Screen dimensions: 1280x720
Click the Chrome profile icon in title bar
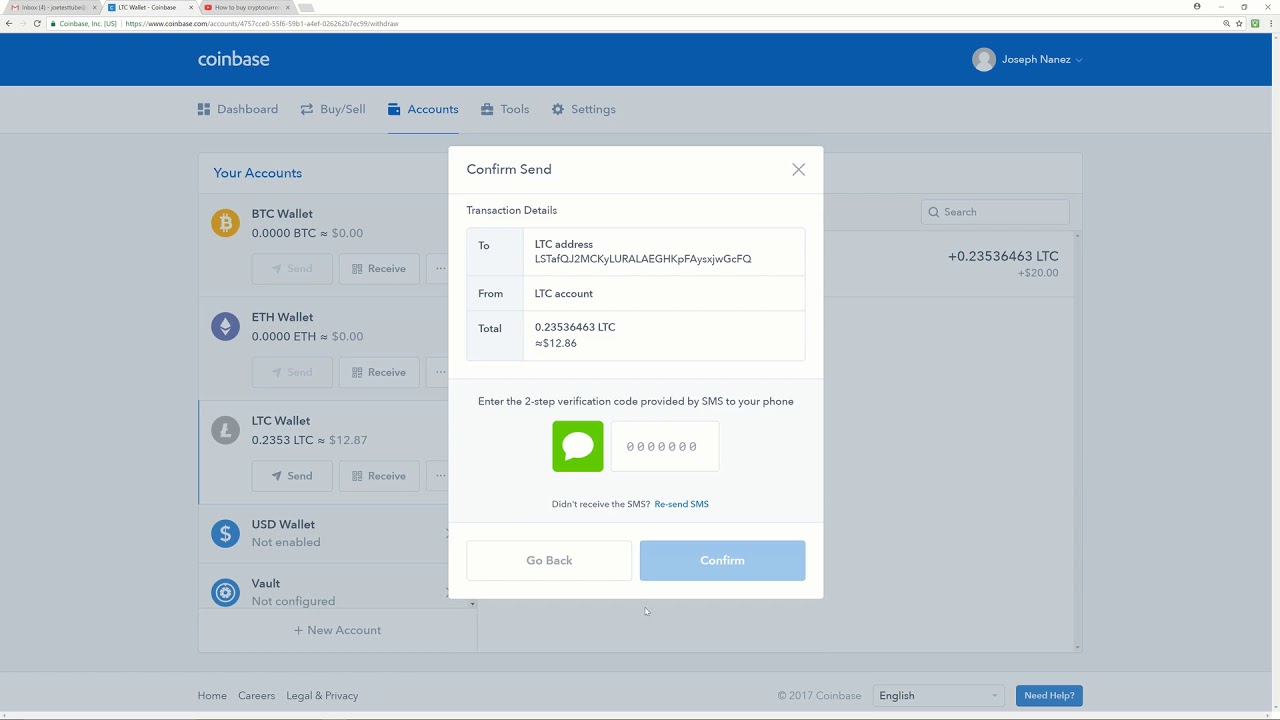(x=1197, y=6)
